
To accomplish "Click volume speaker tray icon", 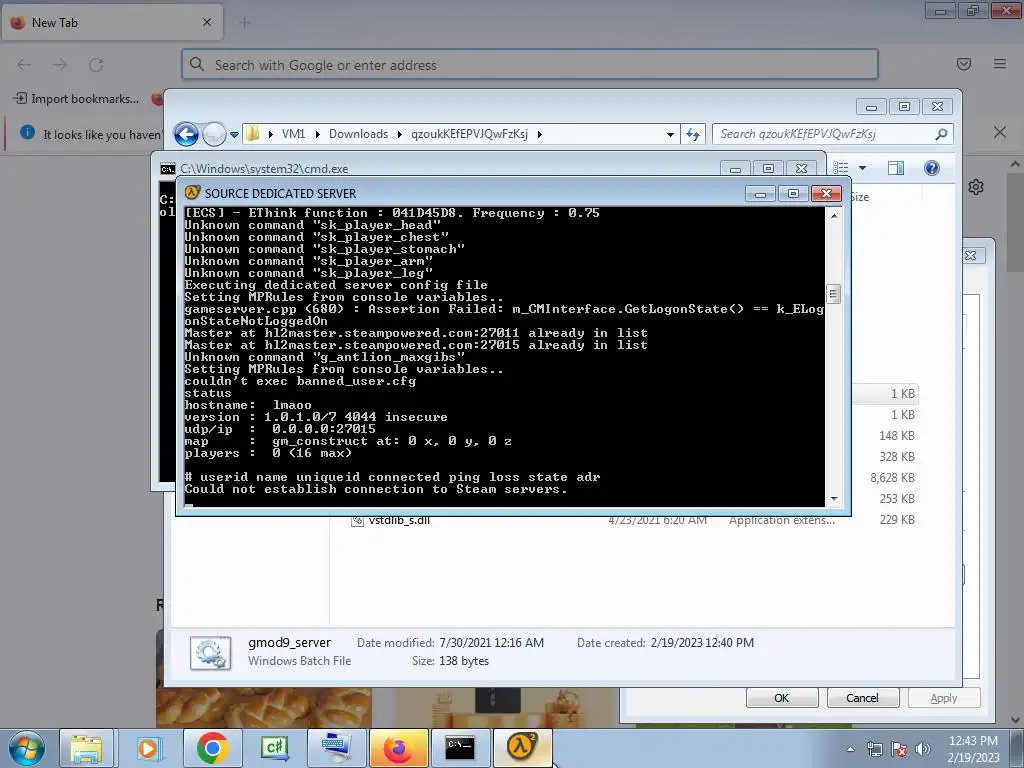I will click(923, 749).
